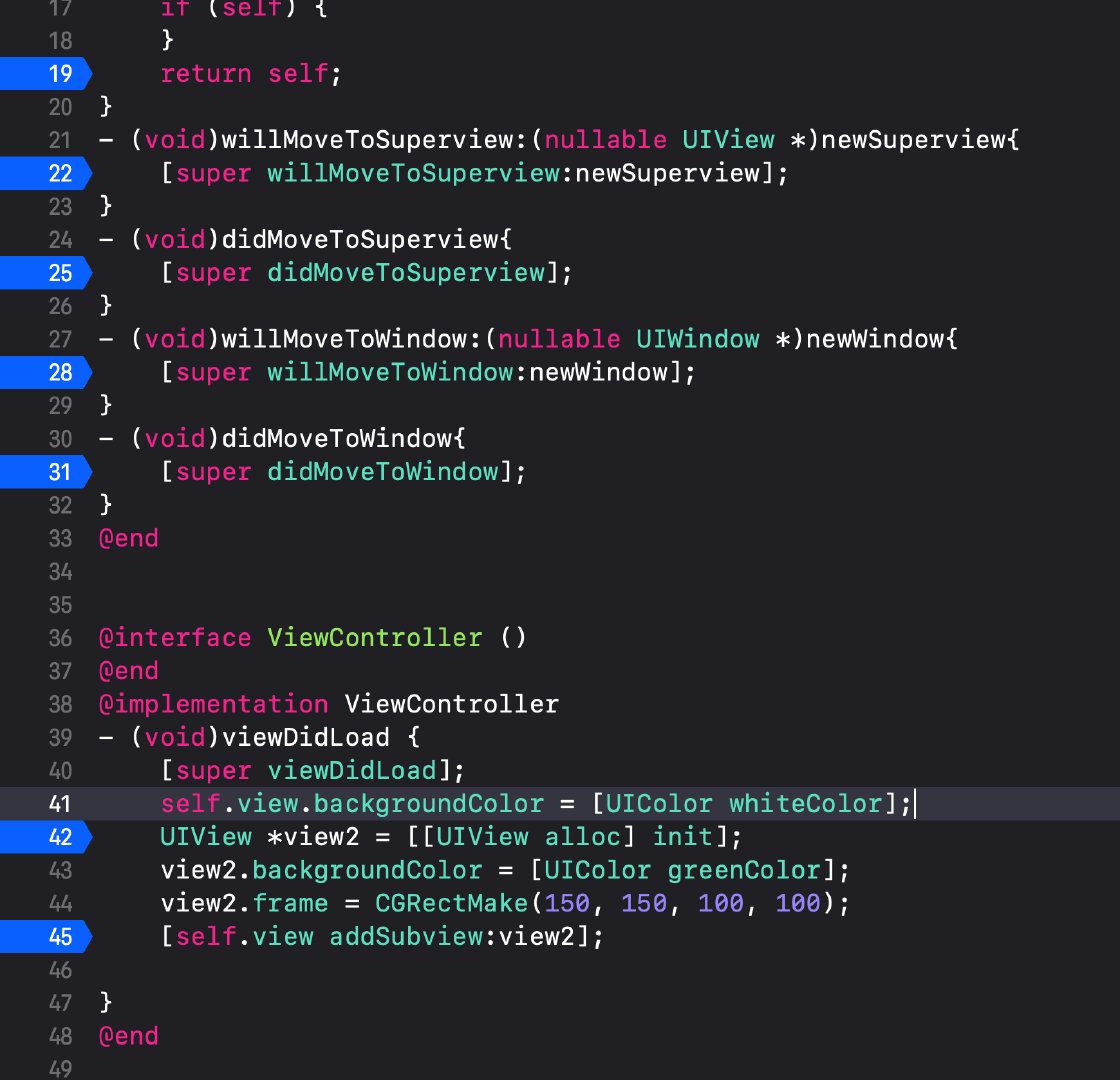Toggle the breakpoint on line 19
1120x1080 pixels.
coord(46,74)
